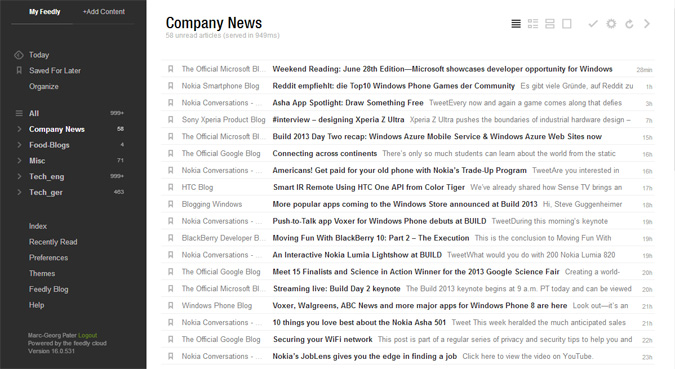Click the 'Sony Xperia Product Blog' source name

[x=223, y=120]
